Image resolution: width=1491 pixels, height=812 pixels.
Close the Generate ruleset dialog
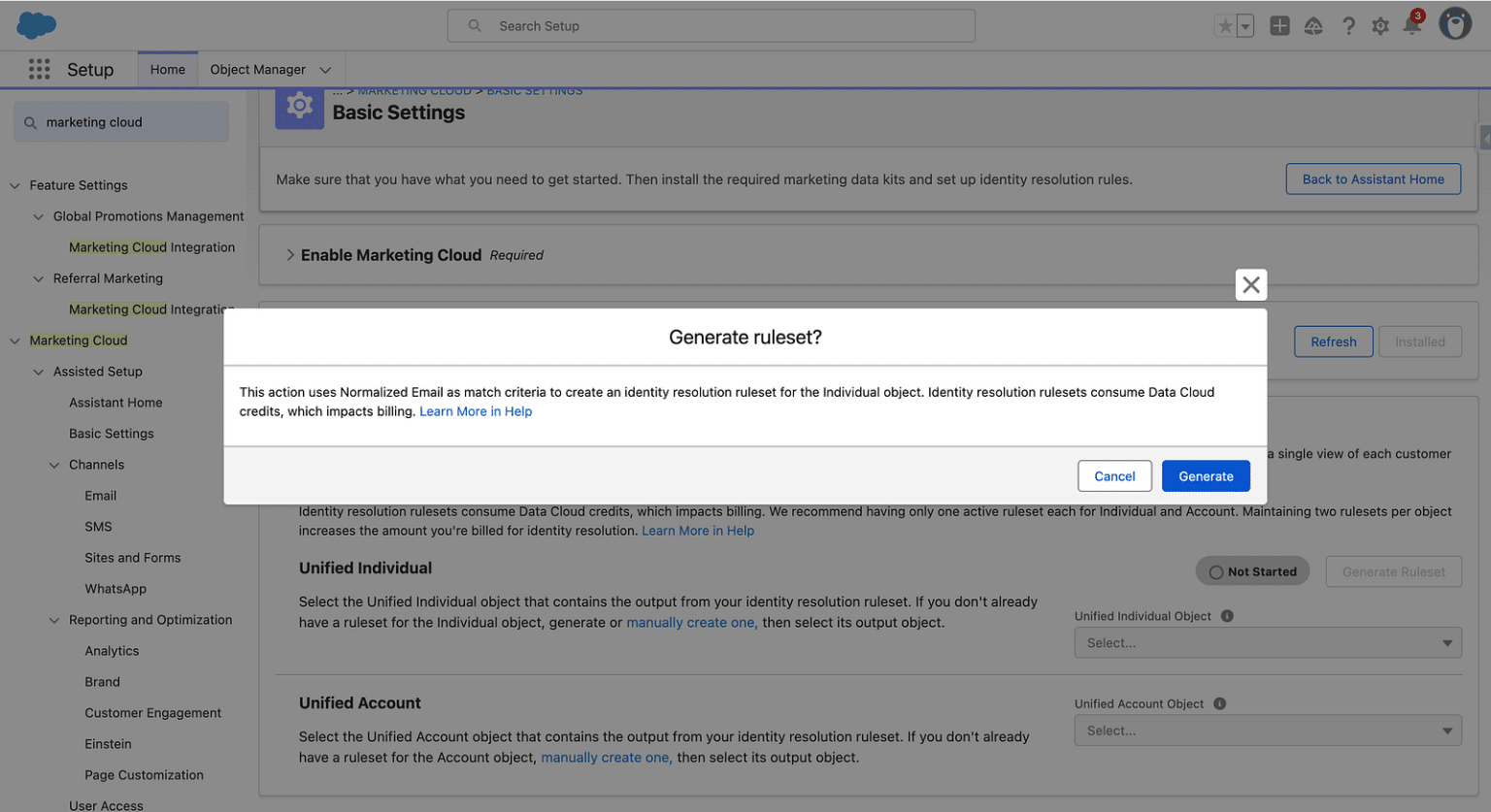[x=1251, y=284]
